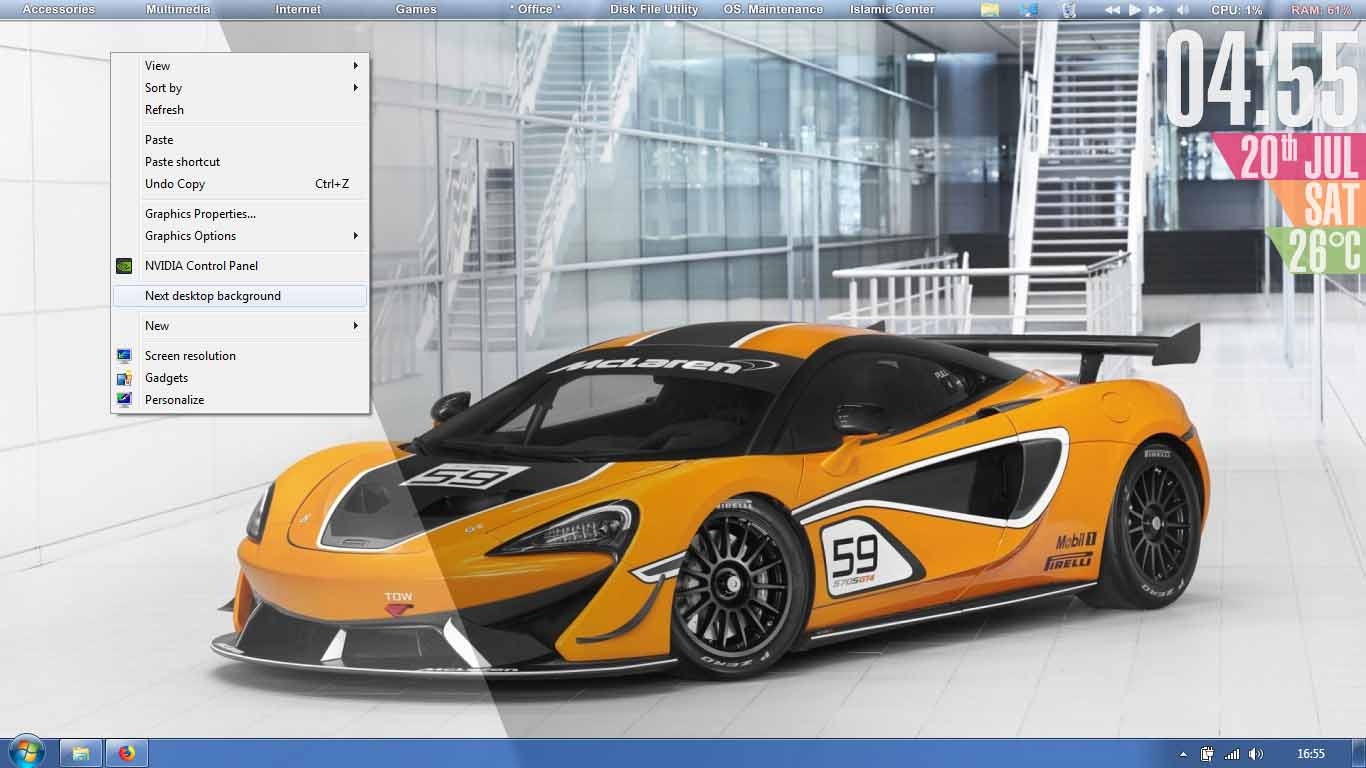
Task: Expand the Sort by submenu
Action: click(240, 88)
